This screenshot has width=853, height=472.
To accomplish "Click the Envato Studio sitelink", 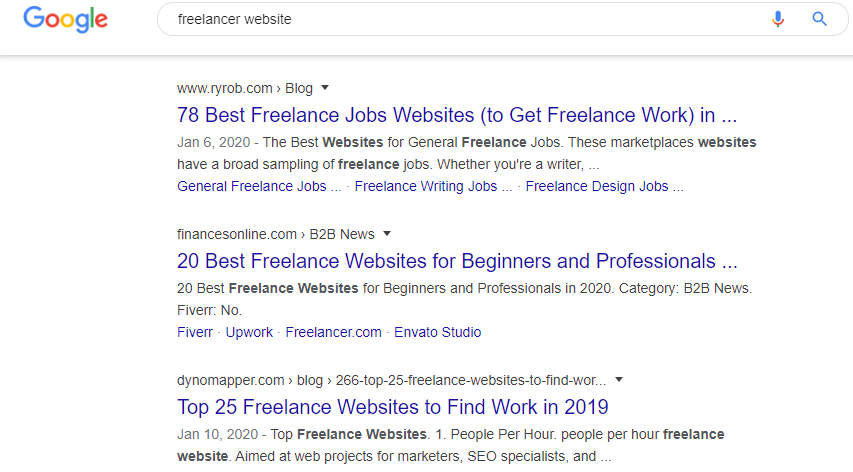I will click(437, 332).
